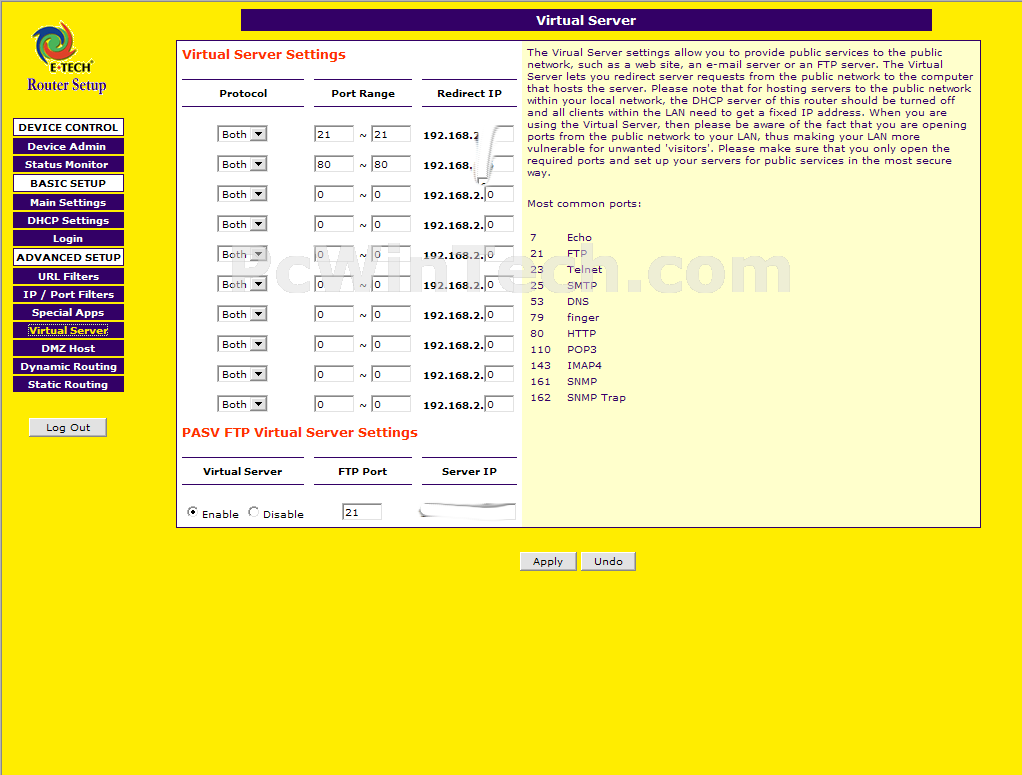The height and width of the screenshot is (775, 1022).
Task: Expand the fourth row Protocol dropdown
Action: click(x=242, y=224)
